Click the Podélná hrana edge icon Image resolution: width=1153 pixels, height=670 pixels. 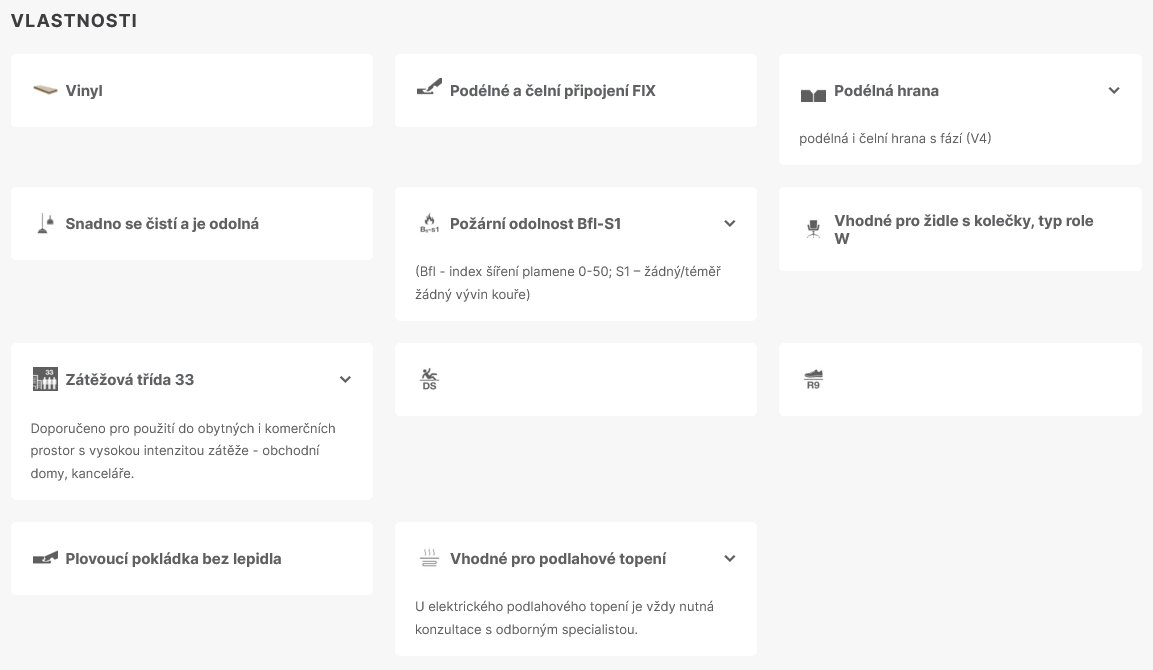pos(813,95)
